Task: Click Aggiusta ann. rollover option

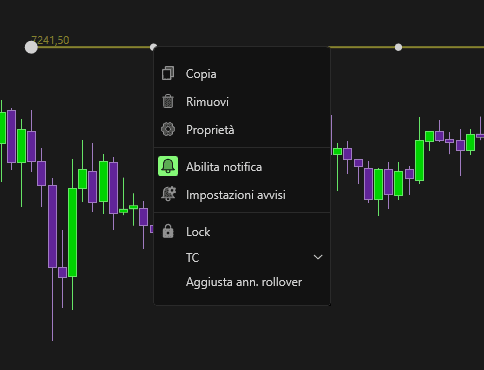Action: (x=244, y=282)
